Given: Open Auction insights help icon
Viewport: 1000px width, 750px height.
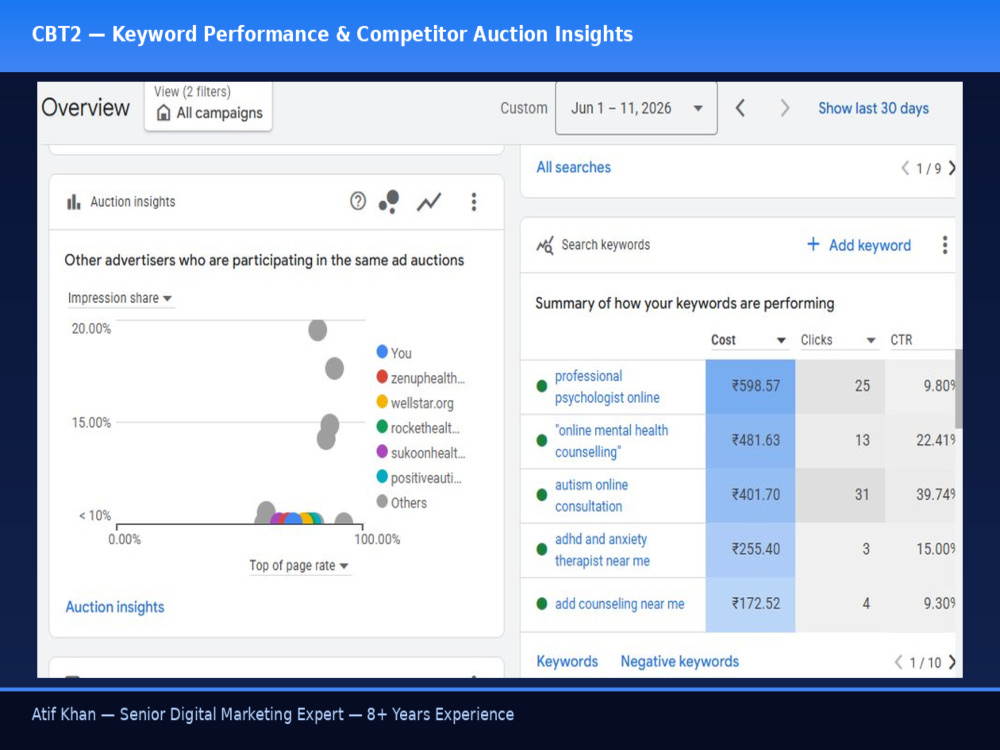Looking at the screenshot, I should [x=358, y=202].
